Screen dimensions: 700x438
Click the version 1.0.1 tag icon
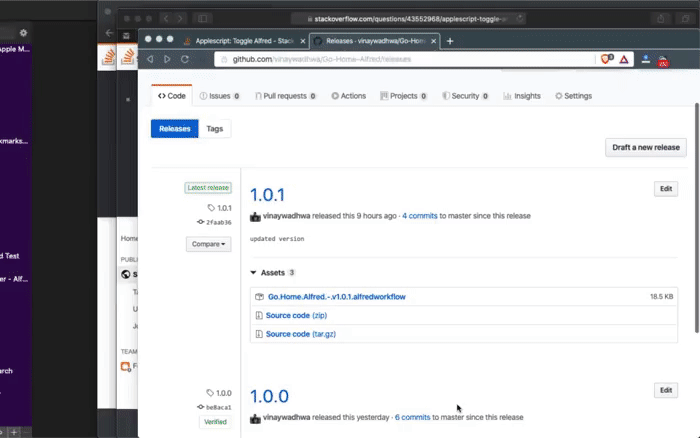[x=211, y=208]
